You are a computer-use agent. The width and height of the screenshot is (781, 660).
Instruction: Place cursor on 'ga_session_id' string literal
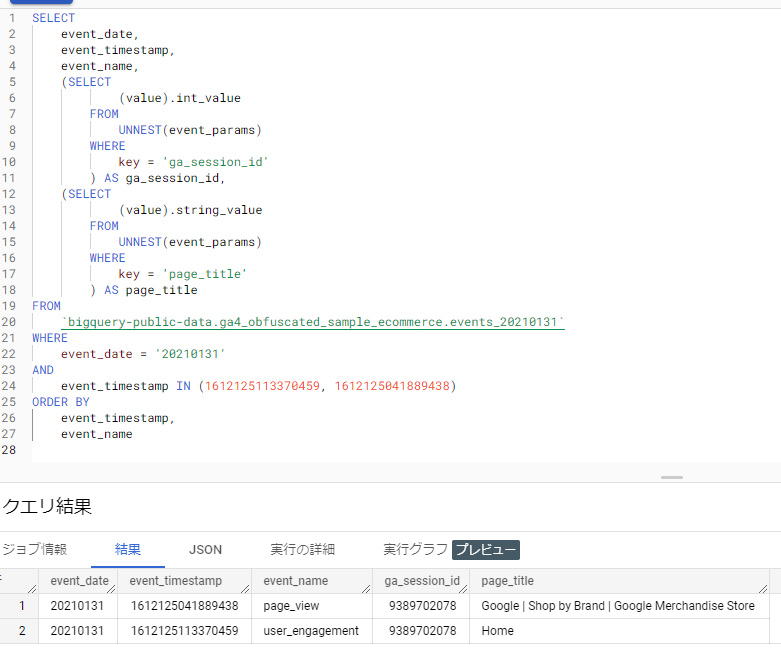215,162
